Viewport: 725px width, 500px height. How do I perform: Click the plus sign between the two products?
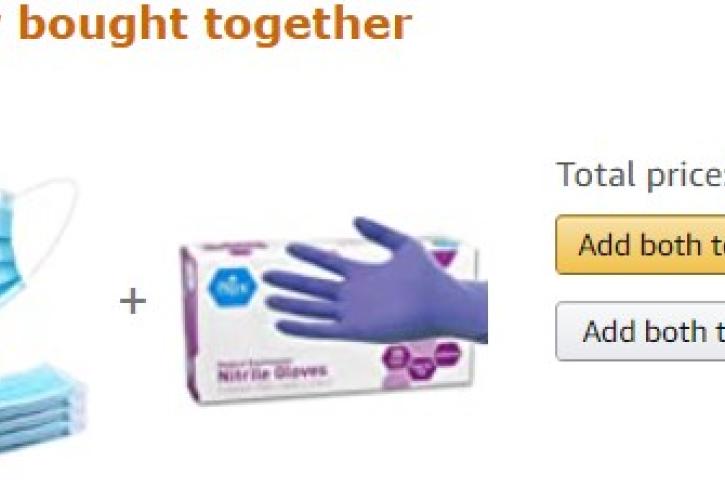click(x=133, y=301)
